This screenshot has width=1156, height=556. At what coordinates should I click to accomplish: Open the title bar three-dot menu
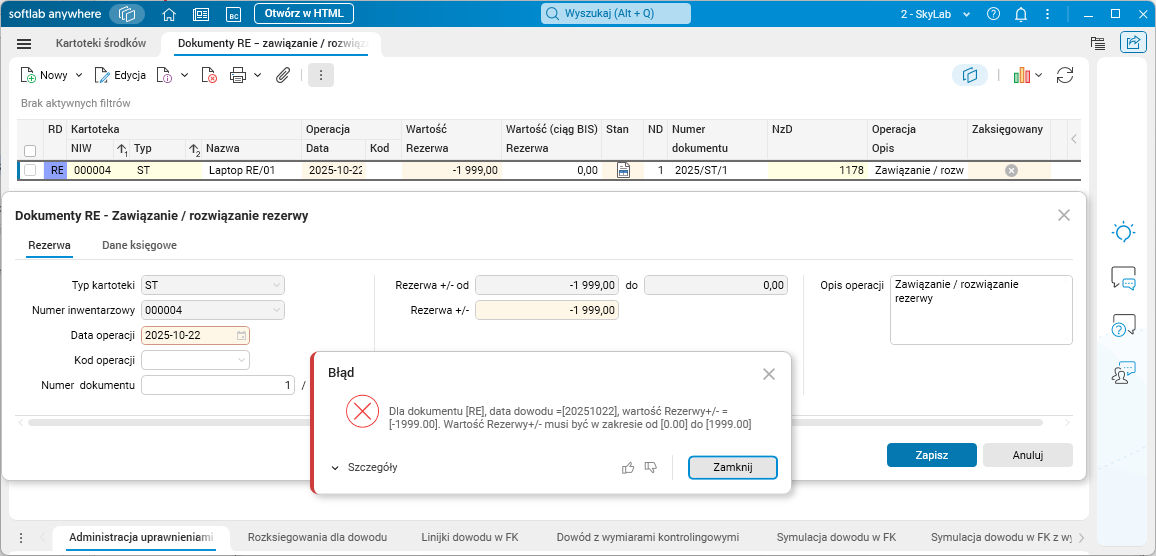(1048, 13)
